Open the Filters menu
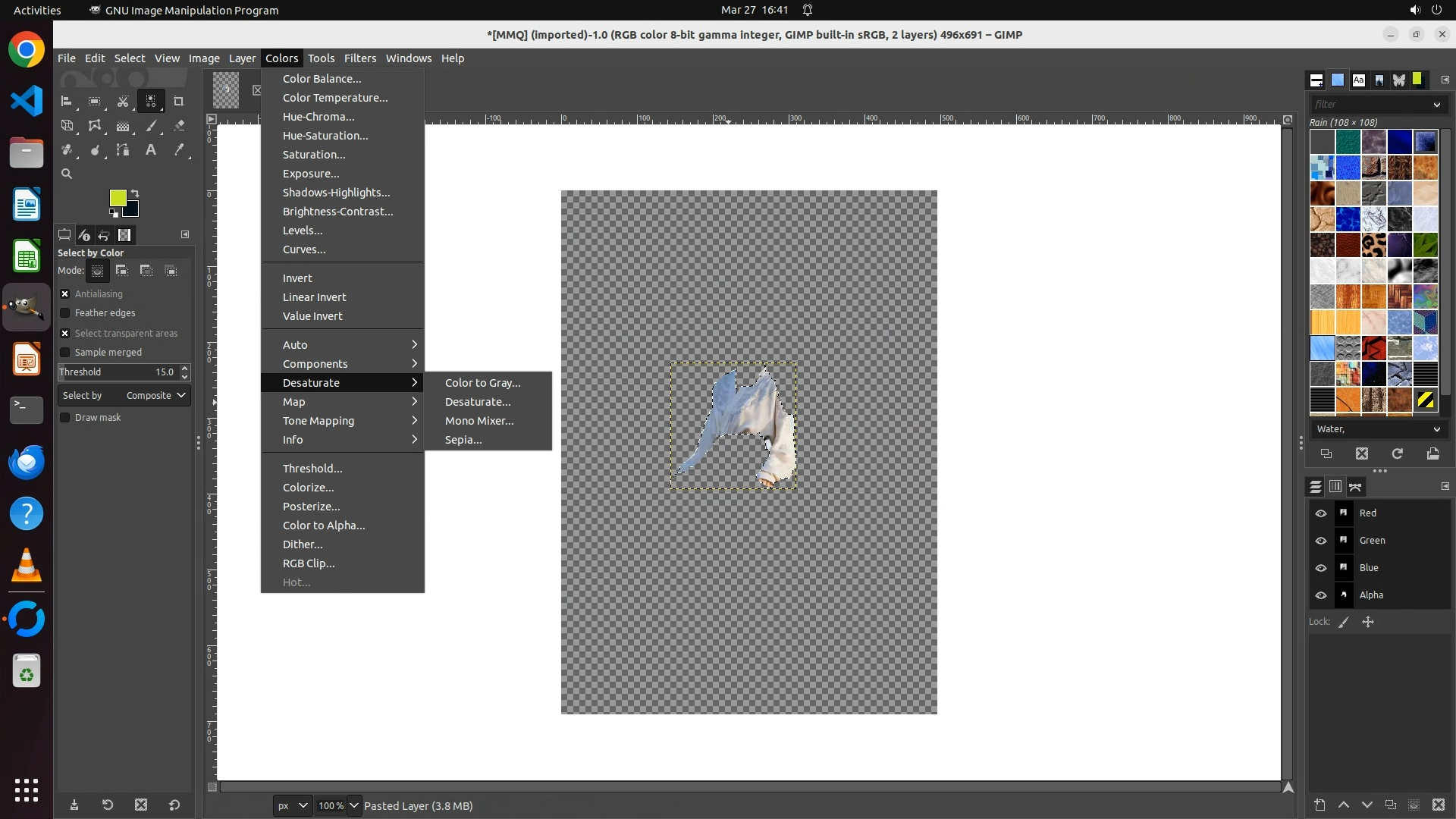Viewport: 1456px width, 819px height. 359,58
